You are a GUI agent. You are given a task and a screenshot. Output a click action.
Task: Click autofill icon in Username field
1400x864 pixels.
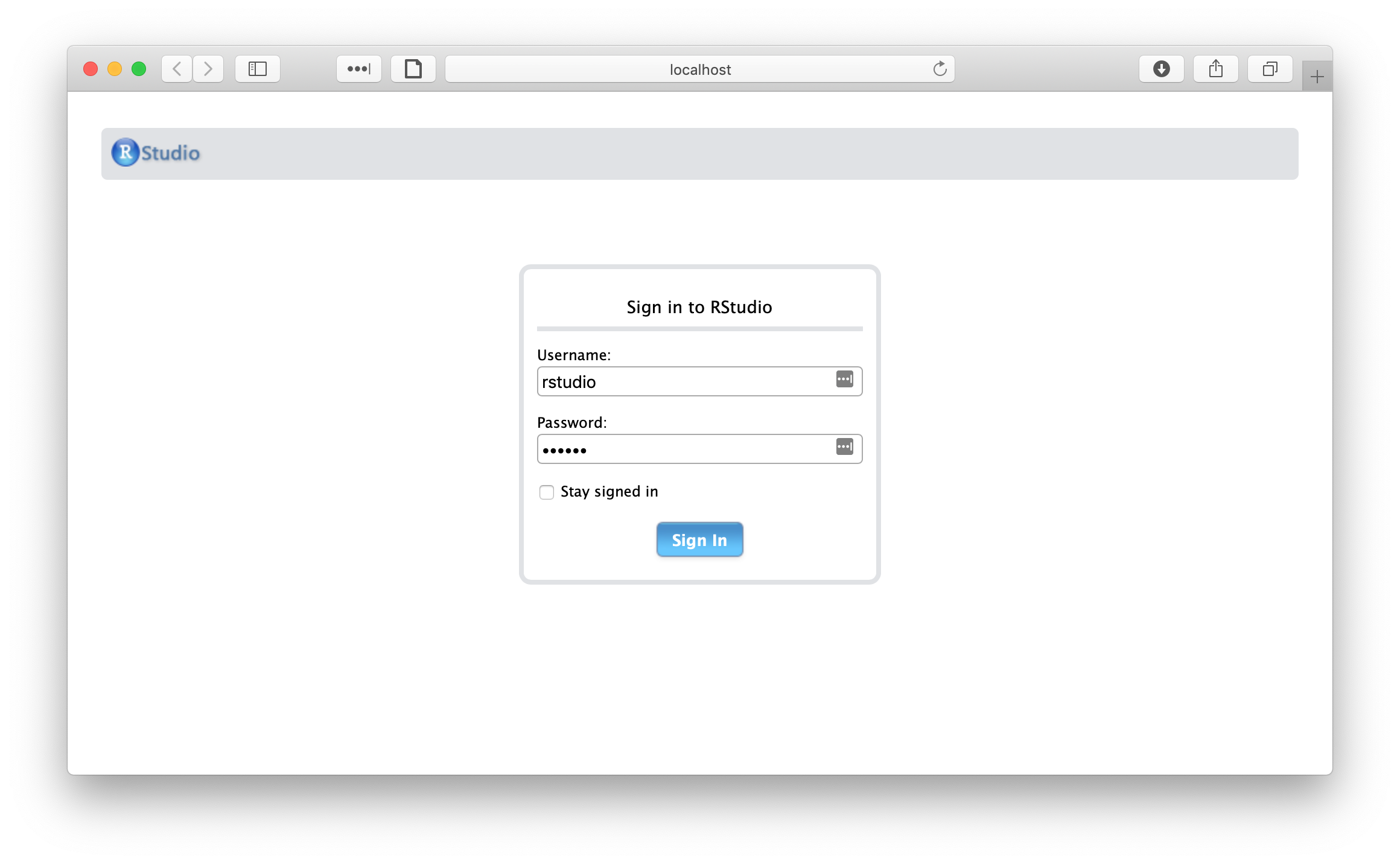pyautogui.click(x=844, y=380)
